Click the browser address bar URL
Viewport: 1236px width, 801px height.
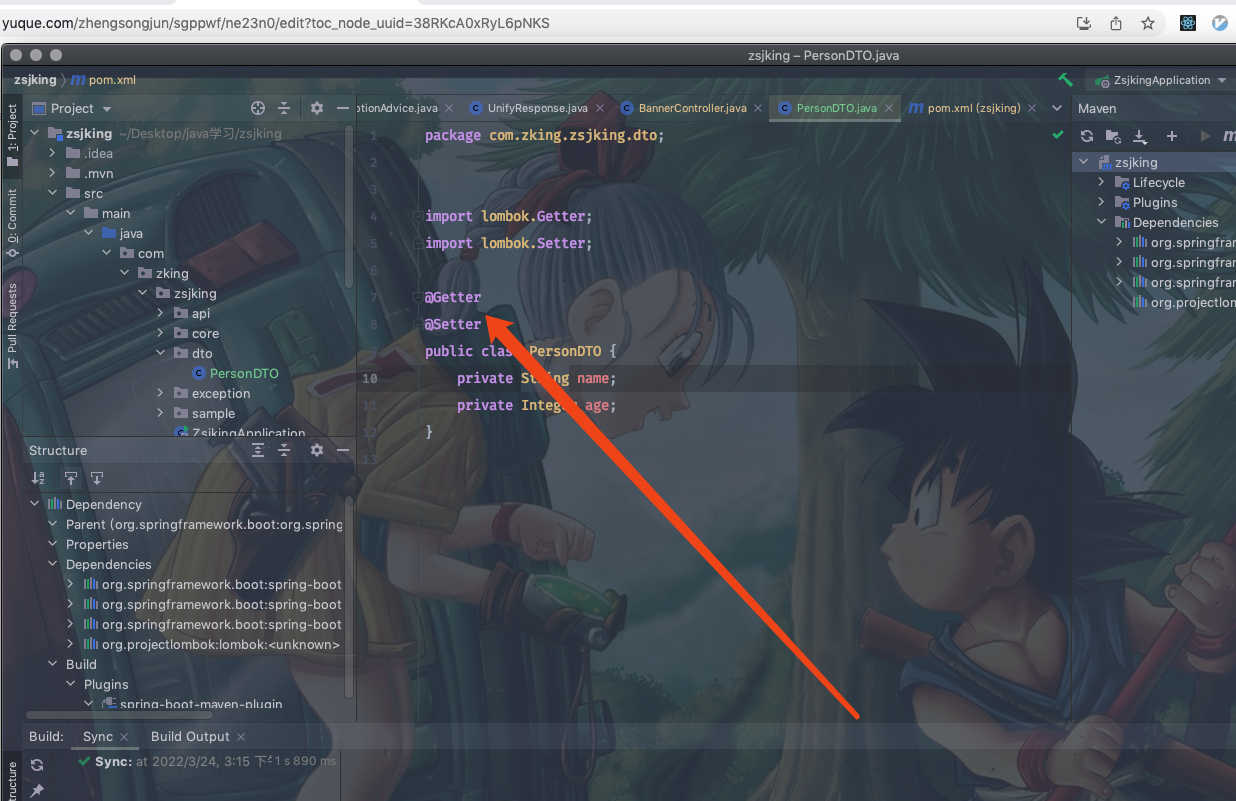[x=276, y=23]
